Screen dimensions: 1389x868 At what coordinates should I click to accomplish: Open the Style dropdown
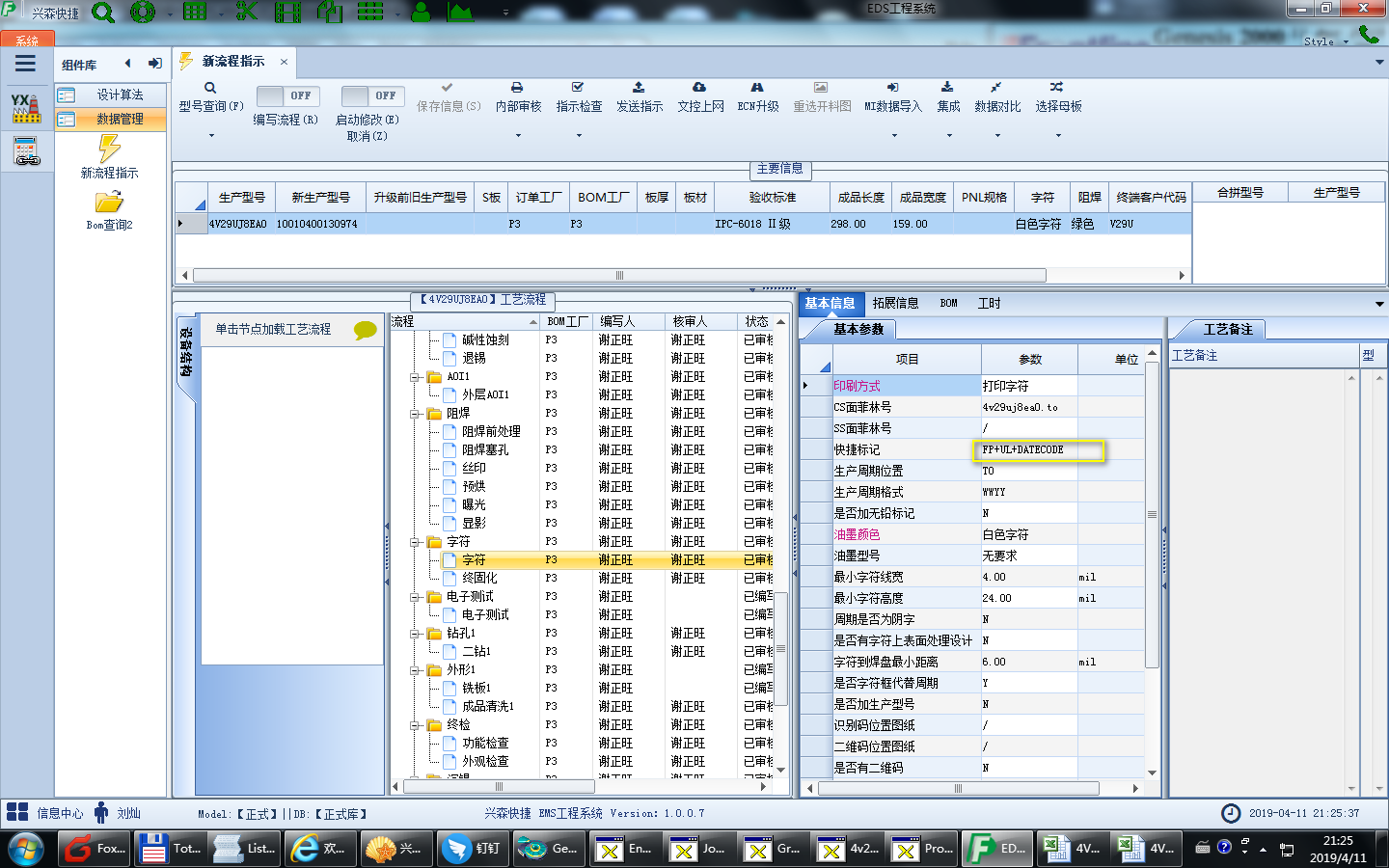(1326, 41)
